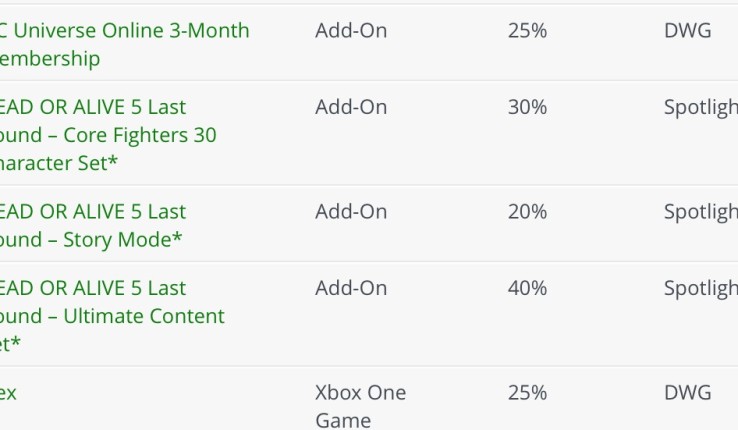The height and width of the screenshot is (430, 738).
Task: Click Add-On in the Ultimate Content row
Action: (x=351, y=288)
